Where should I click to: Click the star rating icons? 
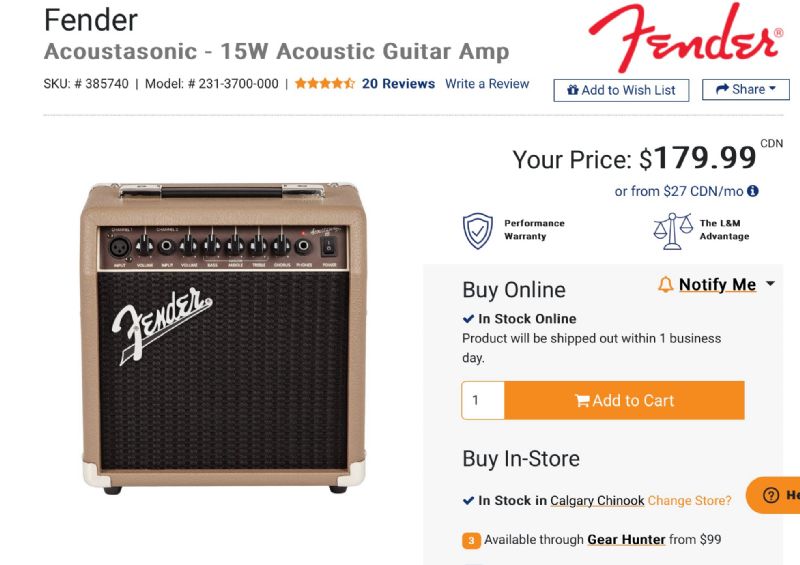pyautogui.click(x=324, y=84)
